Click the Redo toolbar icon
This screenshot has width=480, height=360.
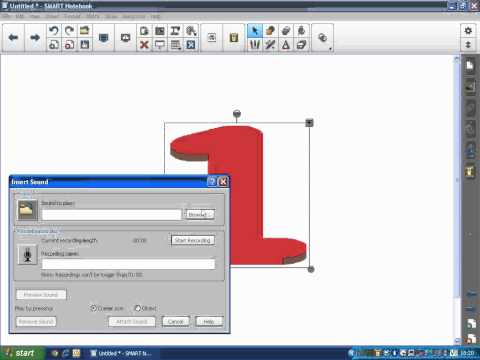[69, 31]
